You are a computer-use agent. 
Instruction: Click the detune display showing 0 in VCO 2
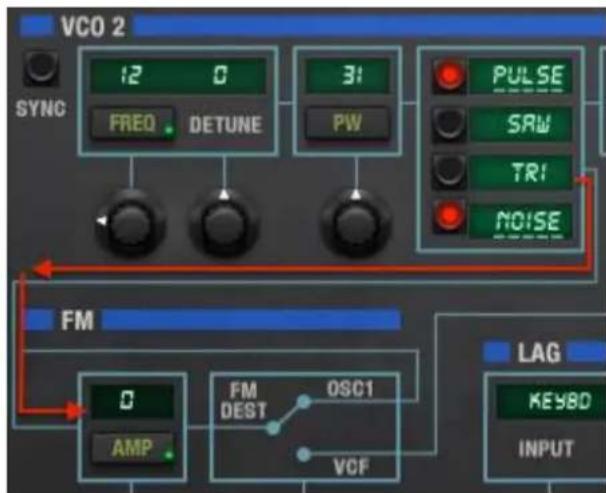coord(220,75)
